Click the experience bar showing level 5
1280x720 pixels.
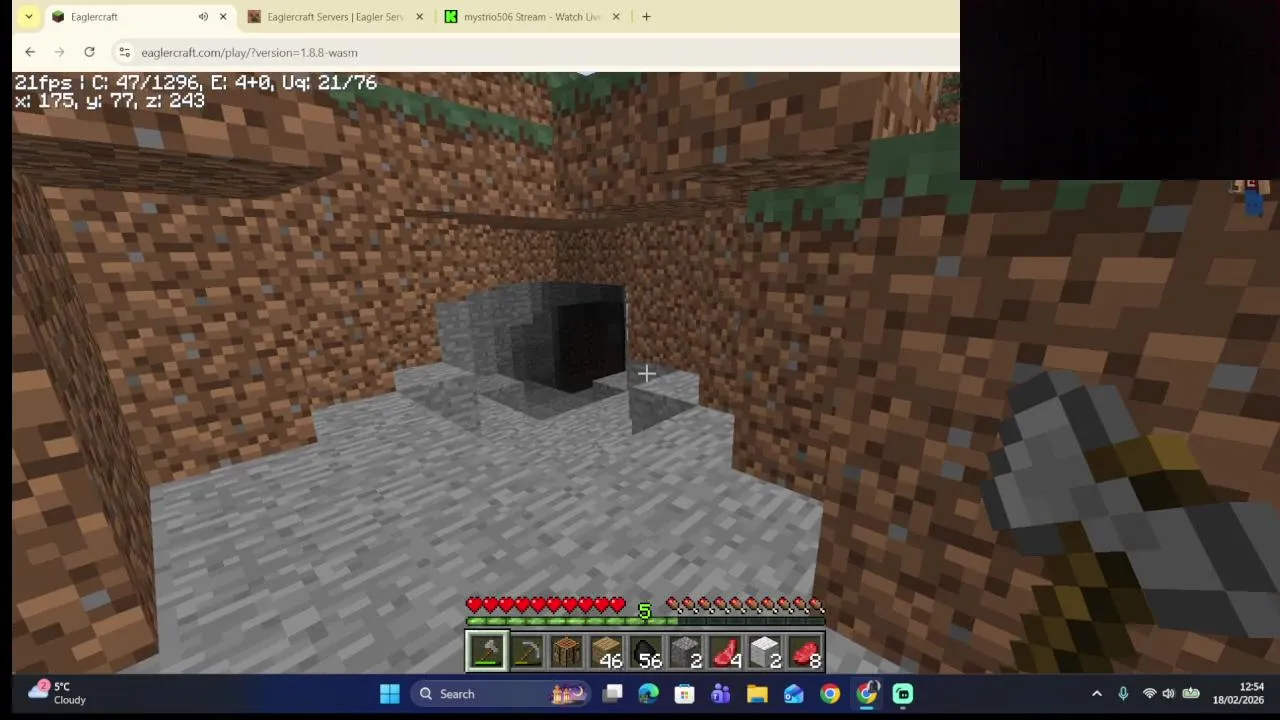click(x=645, y=621)
